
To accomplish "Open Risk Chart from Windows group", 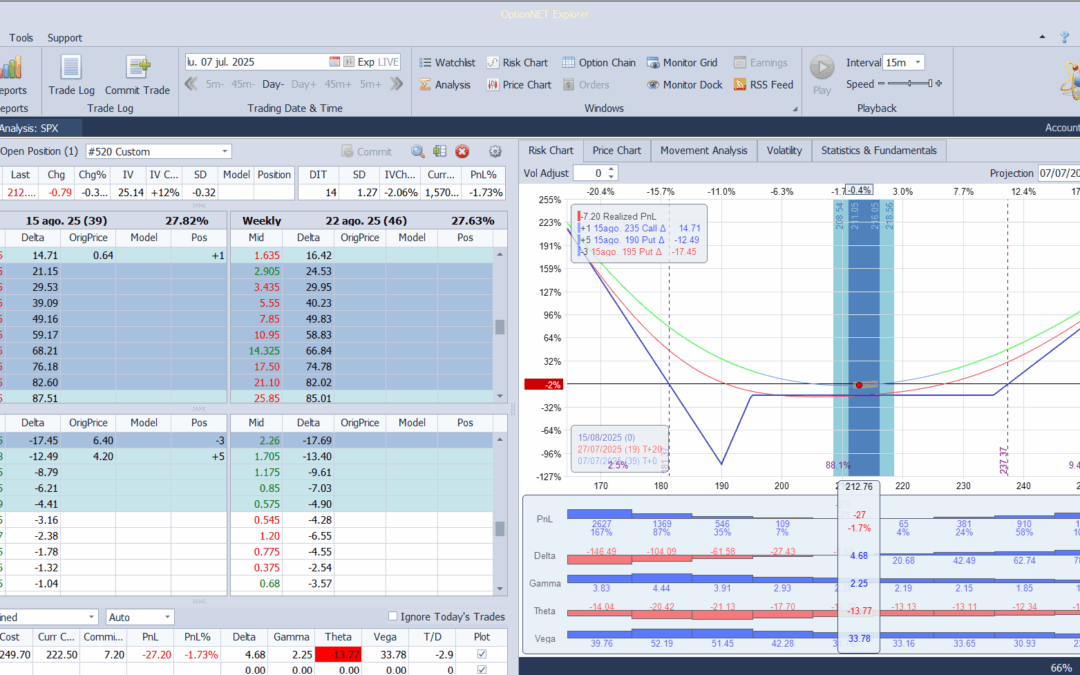I will point(517,63).
